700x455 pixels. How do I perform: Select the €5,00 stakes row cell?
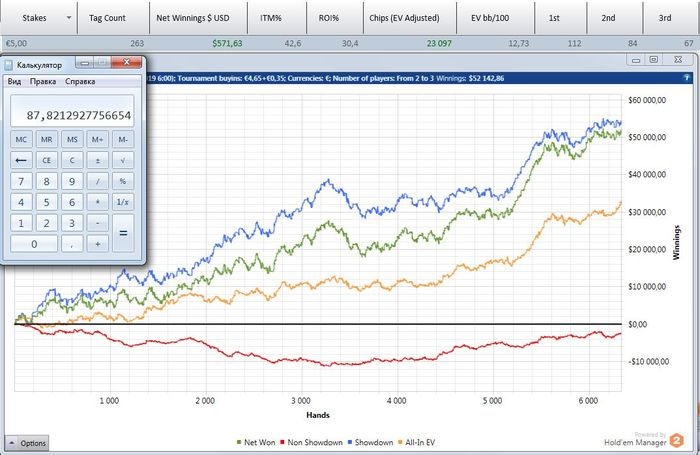coord(17,43)
